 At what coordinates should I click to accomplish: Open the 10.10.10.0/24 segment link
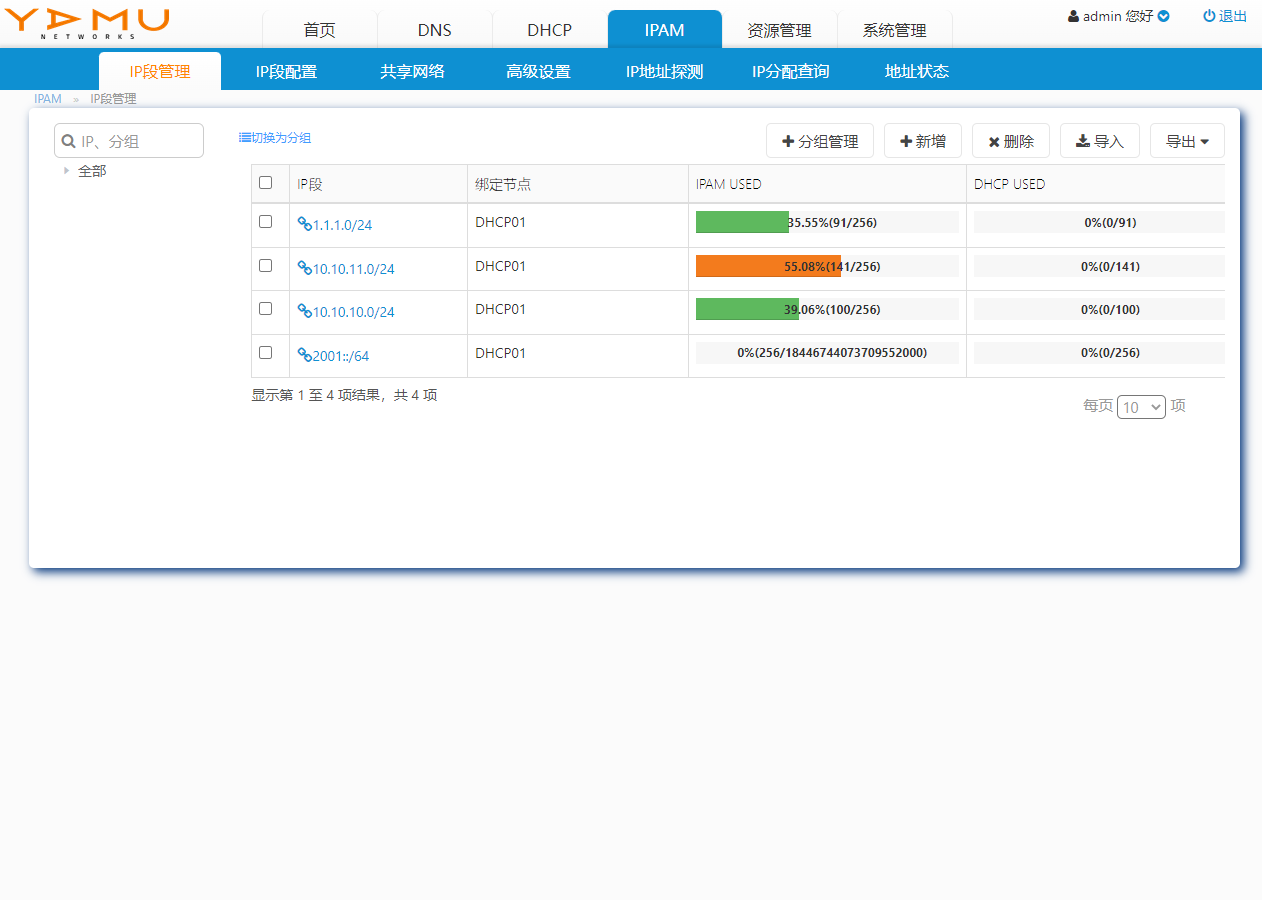click(354, 312)
